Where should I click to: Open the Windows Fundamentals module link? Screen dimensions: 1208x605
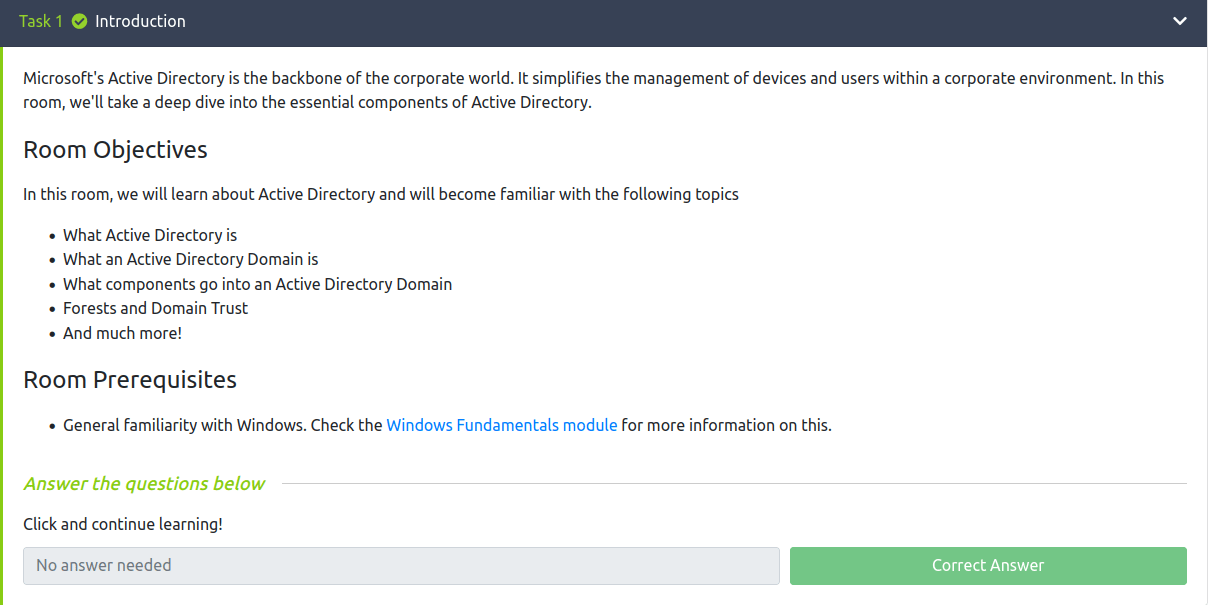click(x=501, y=425)
